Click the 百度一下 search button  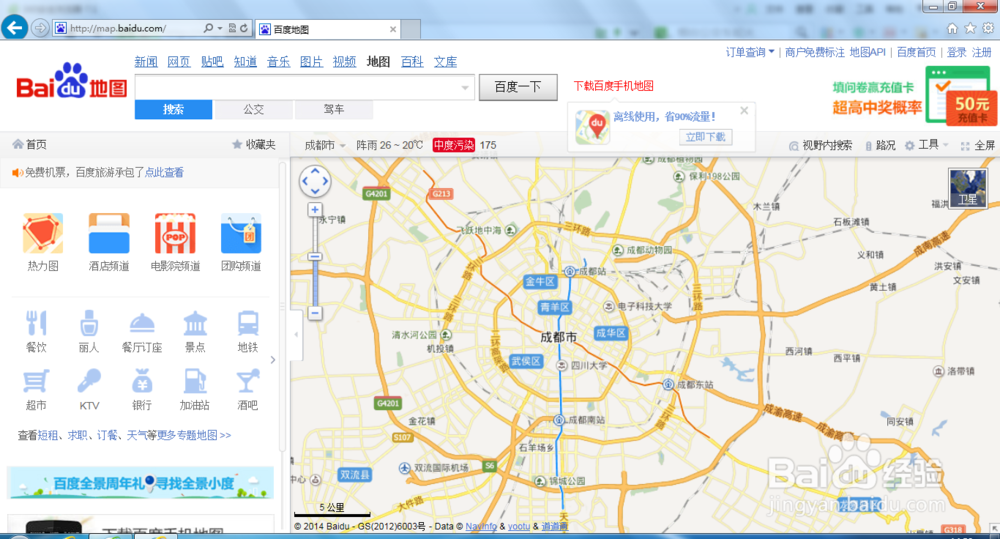click(x=518, y=87)
